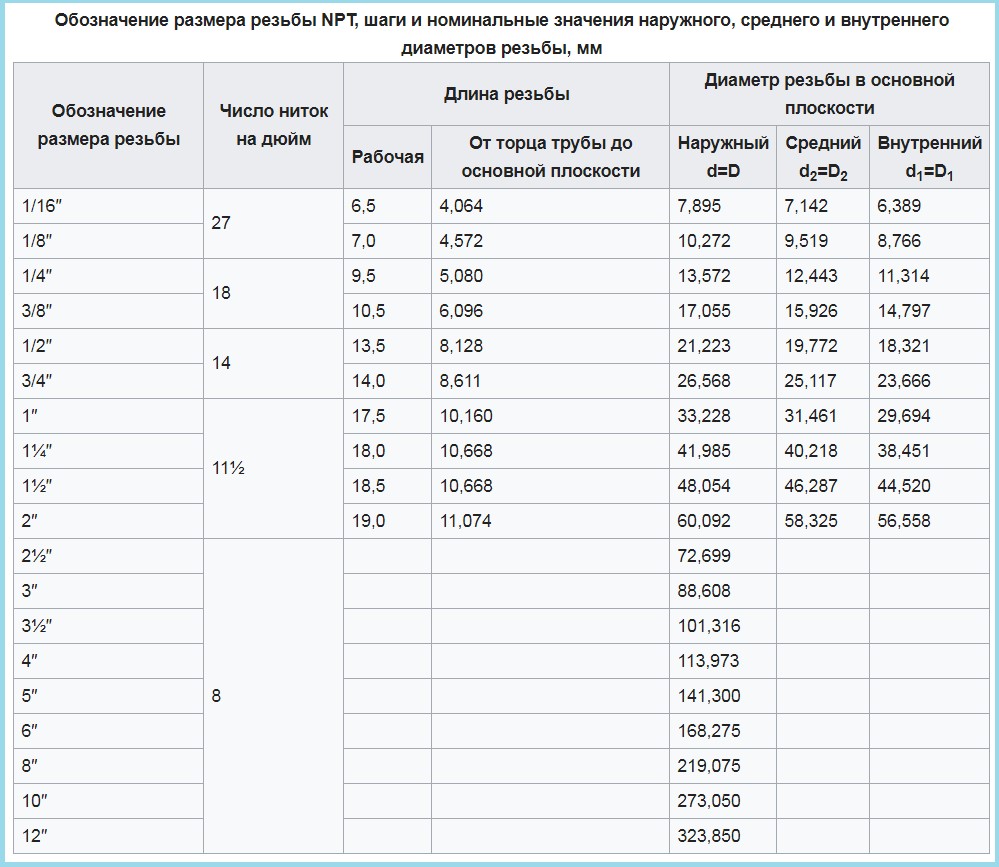999x867 pixels.
Task: Click the cell with 27 threads per inch
Action: coord(221,223)
